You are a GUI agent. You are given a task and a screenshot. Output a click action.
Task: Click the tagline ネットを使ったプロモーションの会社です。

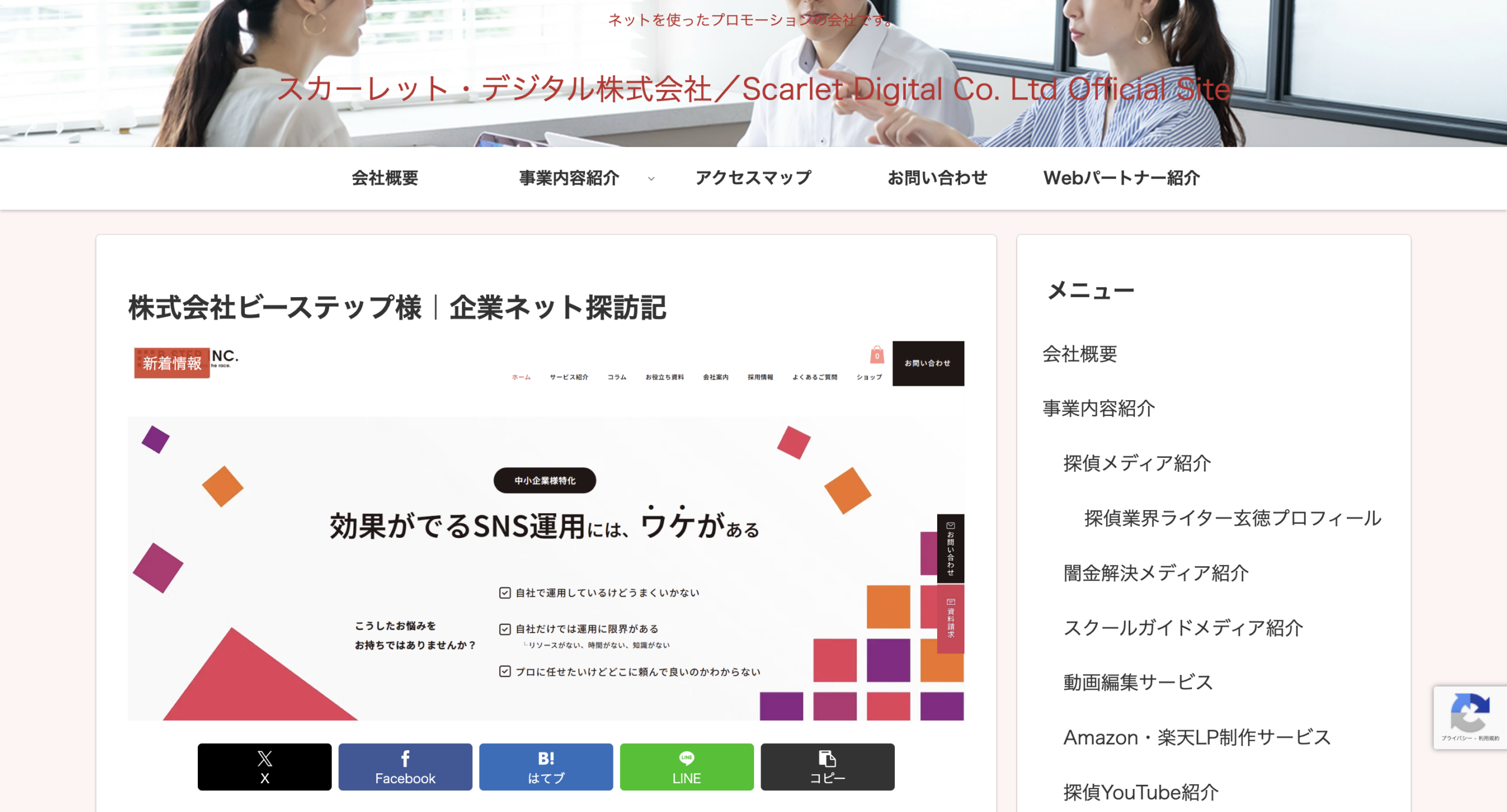[752, 20]
